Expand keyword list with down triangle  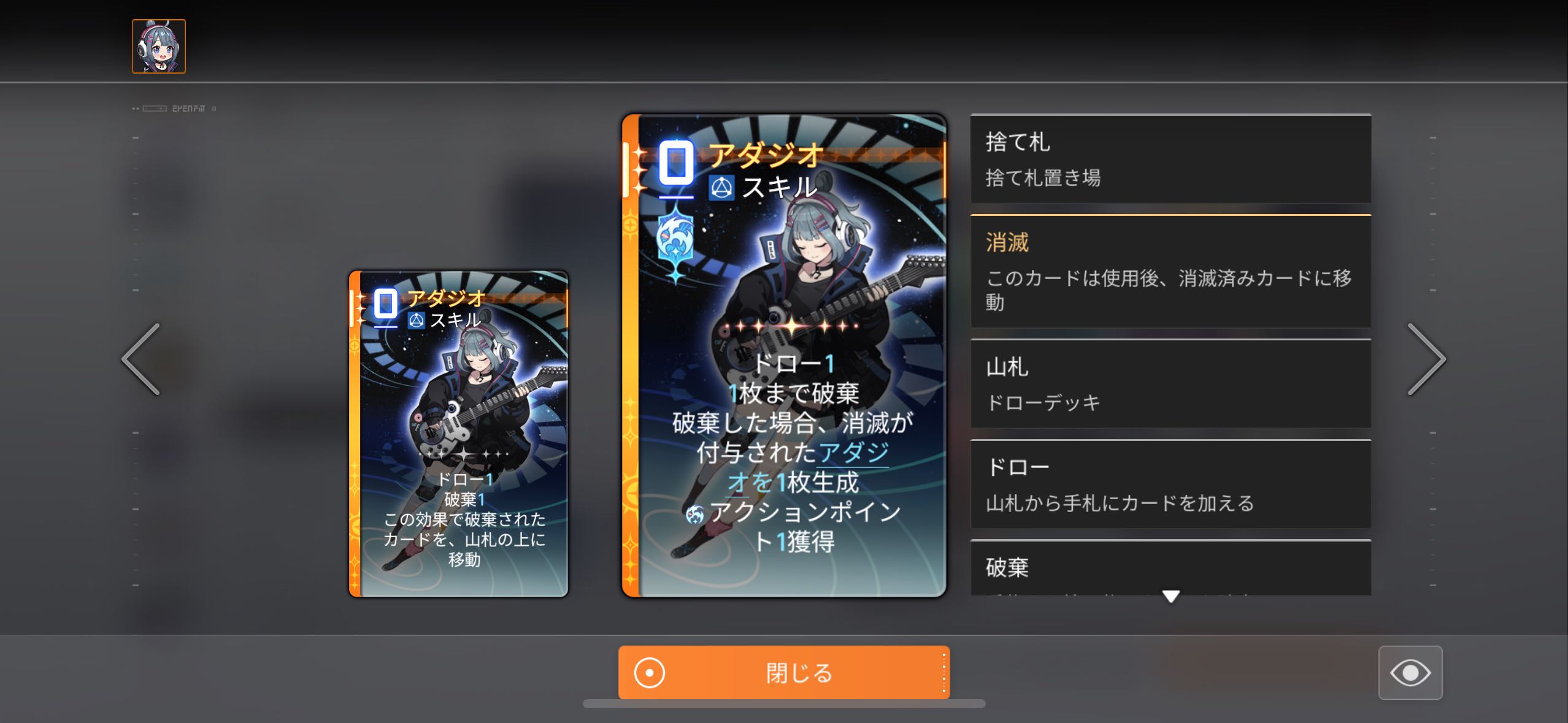tap(1170, 596)
